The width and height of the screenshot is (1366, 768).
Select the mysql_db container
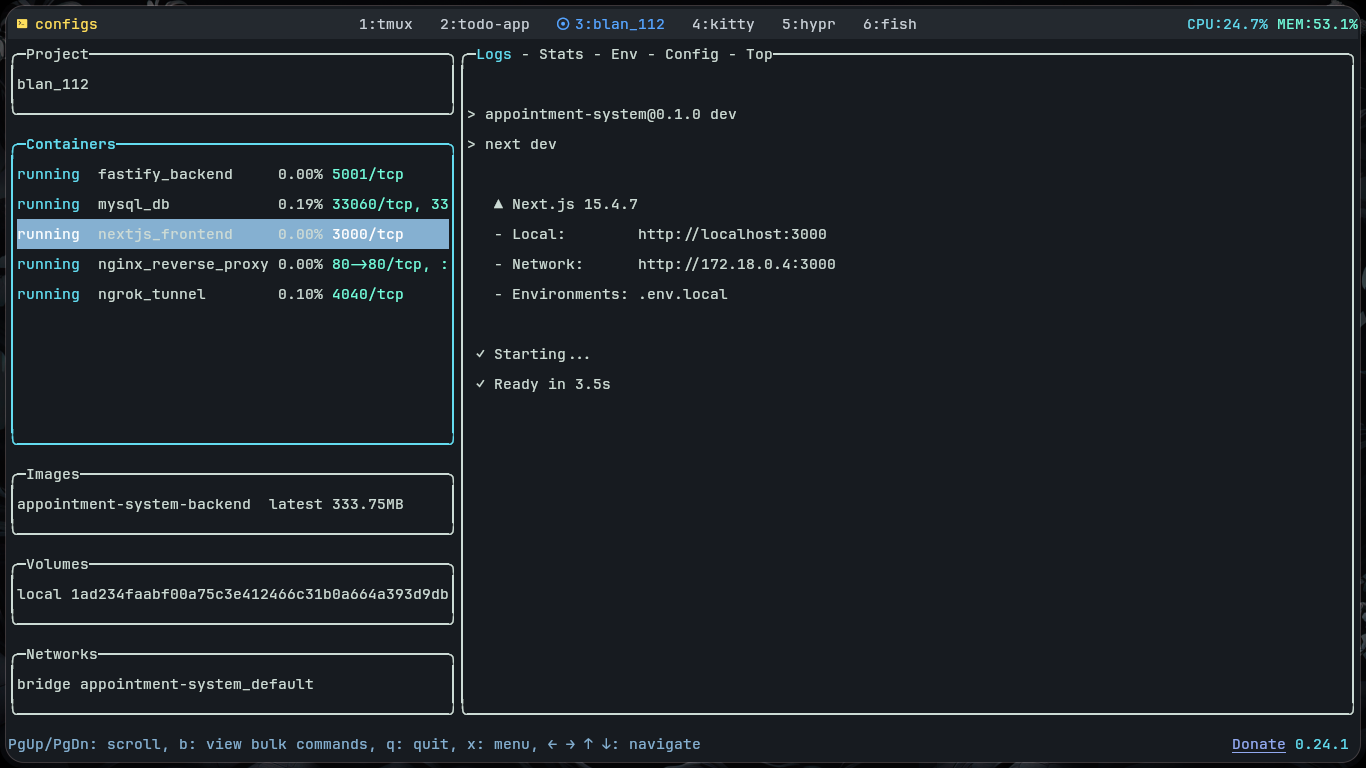[134, 204]
